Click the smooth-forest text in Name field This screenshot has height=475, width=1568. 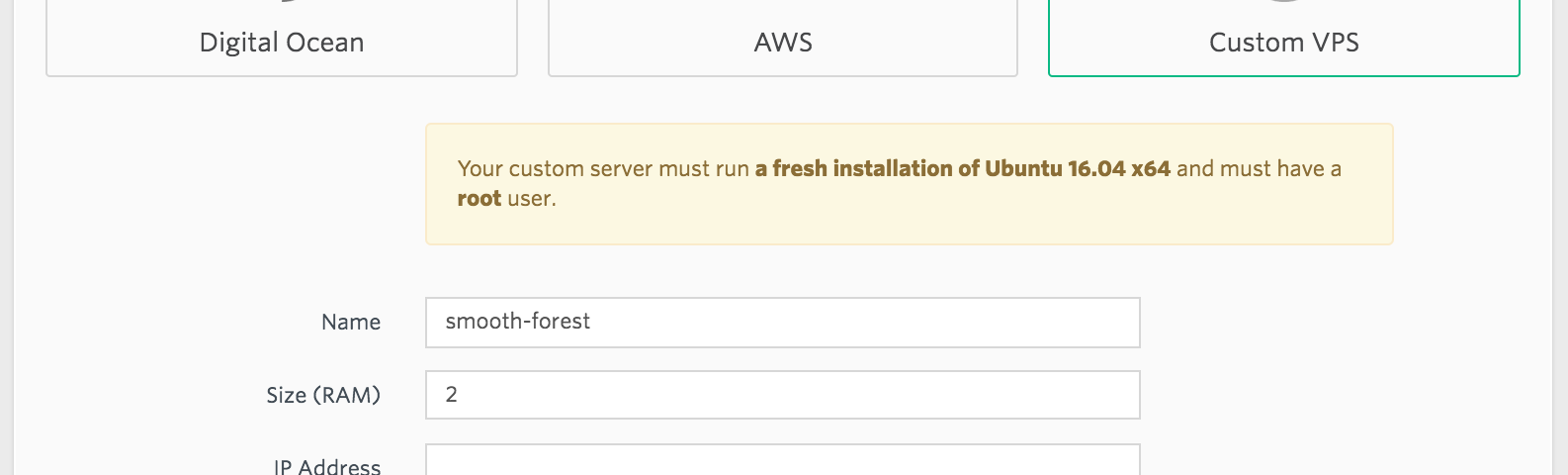(518, 321)
